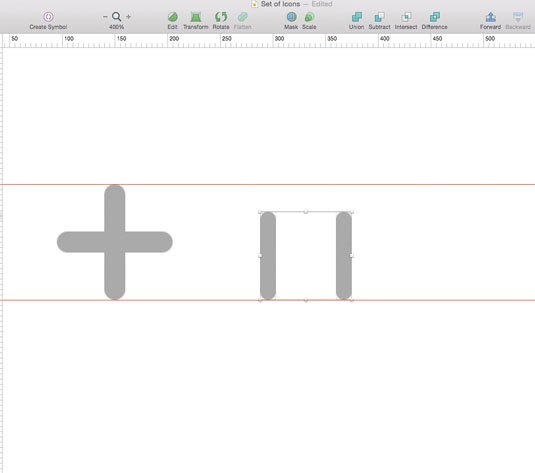Screen dimensions: 535x473
Task: Zoom in with the plus button
Action: [x=128, y=16]
